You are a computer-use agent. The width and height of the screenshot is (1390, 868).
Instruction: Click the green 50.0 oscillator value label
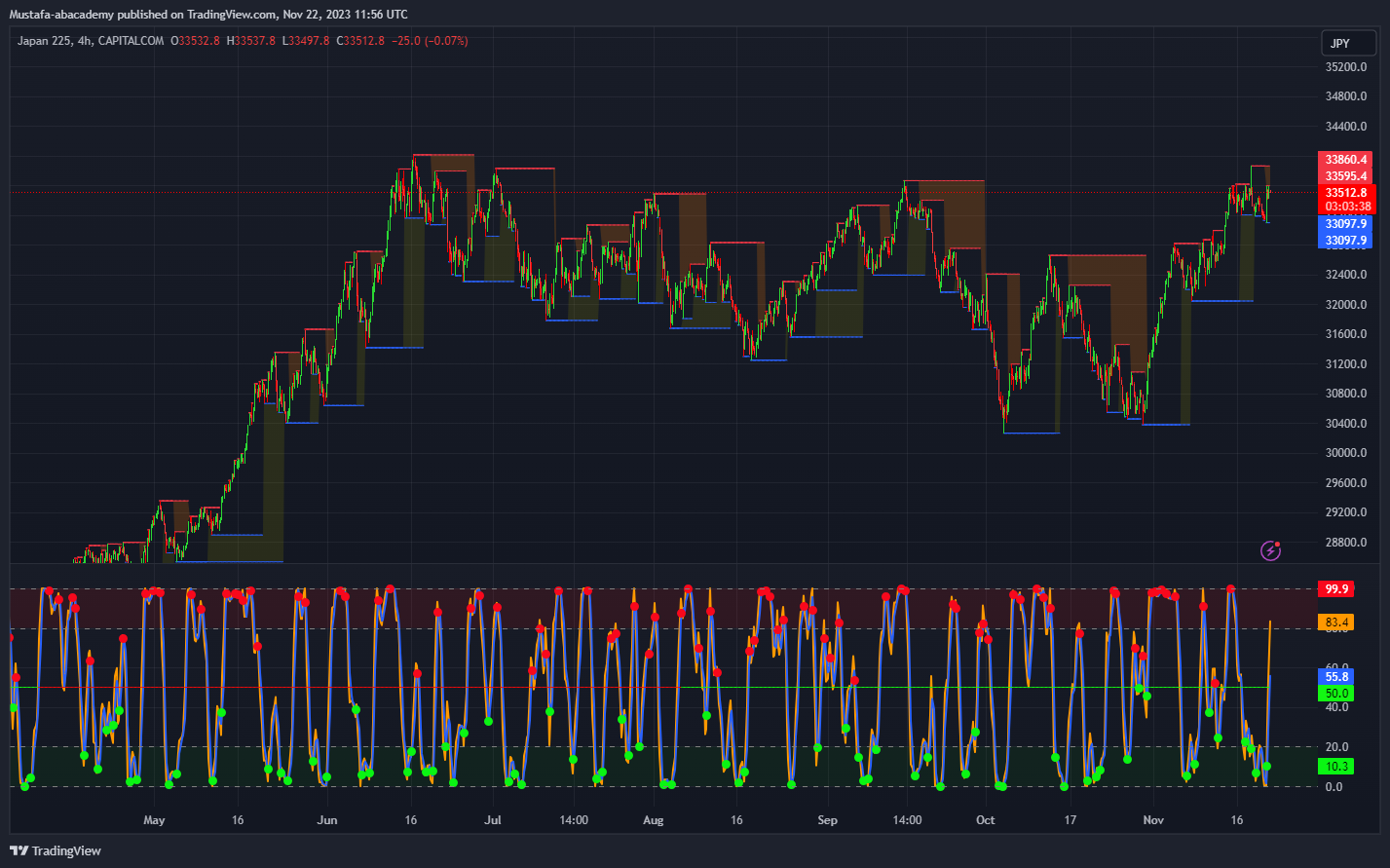(x=1335, y=694)
